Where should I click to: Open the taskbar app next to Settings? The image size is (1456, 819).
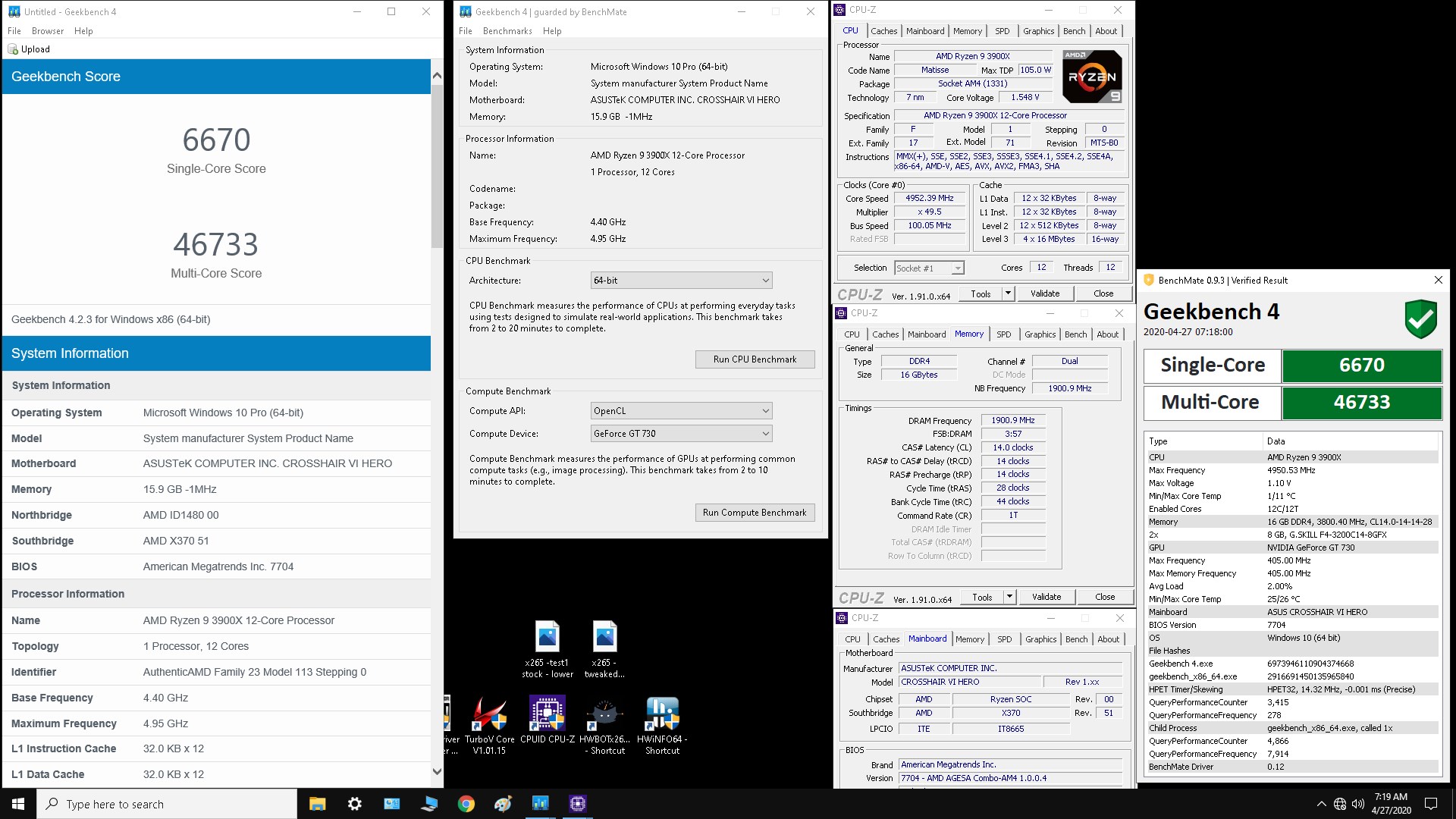pyautogui.click(x=392, y=804)
